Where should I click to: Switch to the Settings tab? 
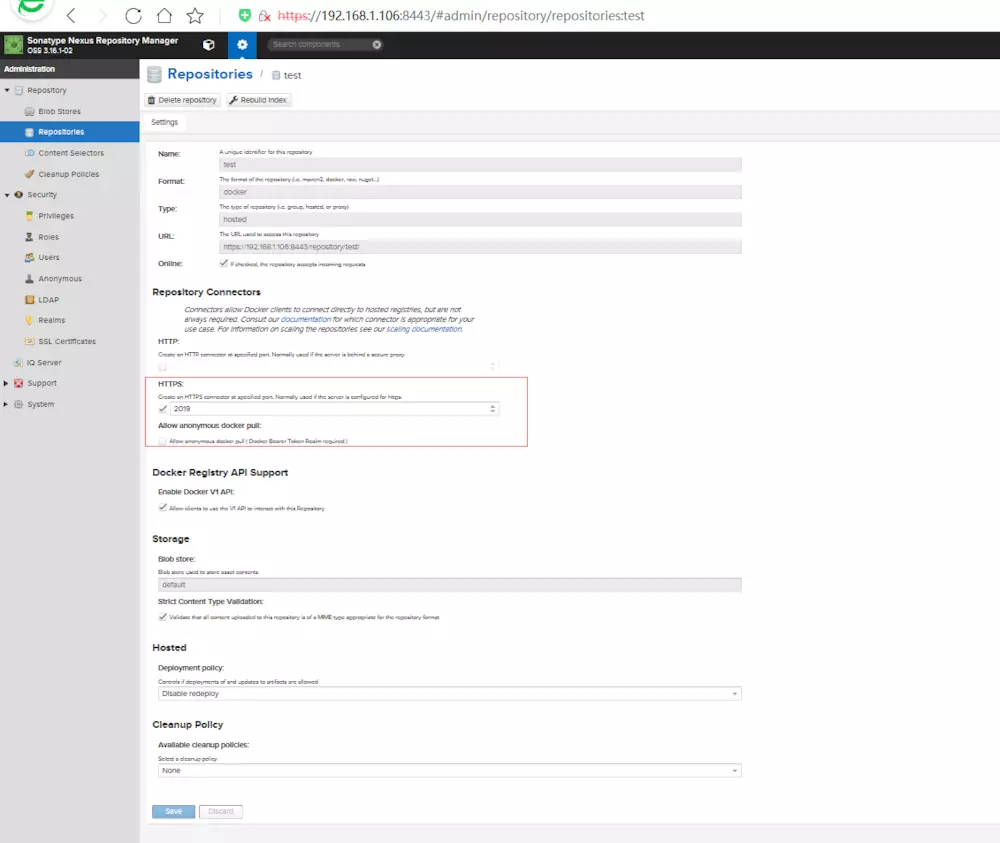(165, 122)
